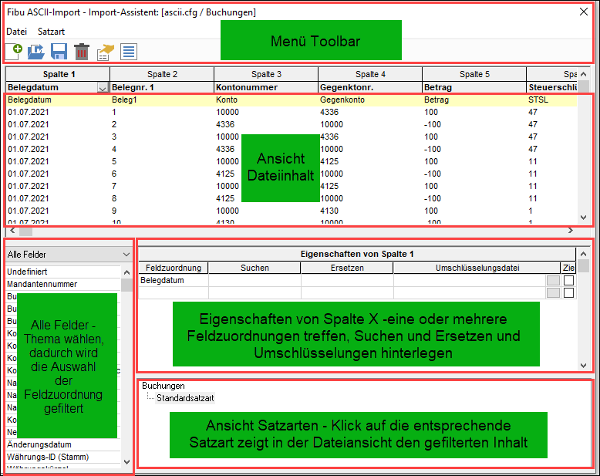Click the Umschlüsselungsdatei column header

[477, 268]
